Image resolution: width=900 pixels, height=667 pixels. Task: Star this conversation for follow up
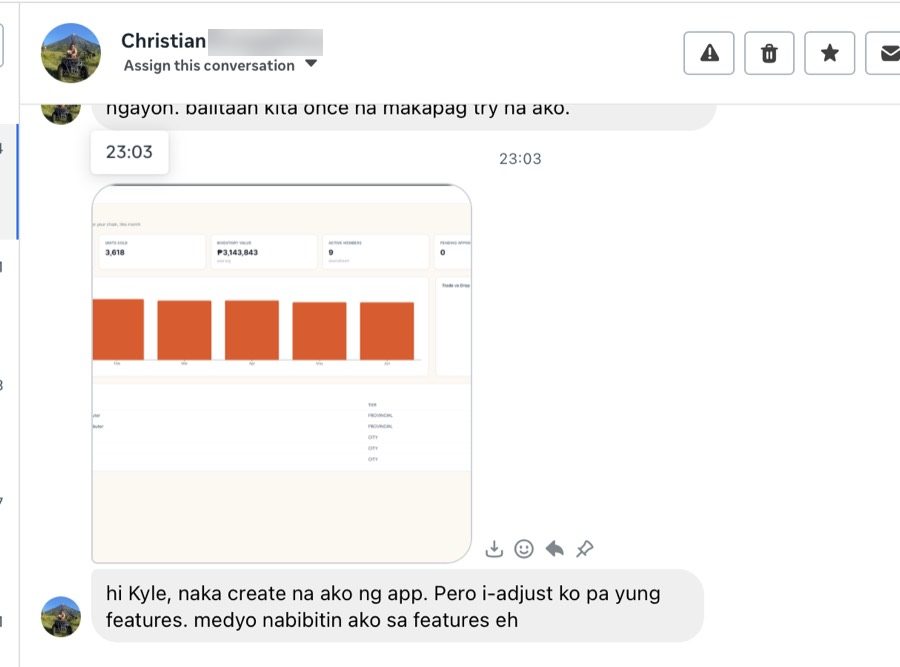coord(829,53)
